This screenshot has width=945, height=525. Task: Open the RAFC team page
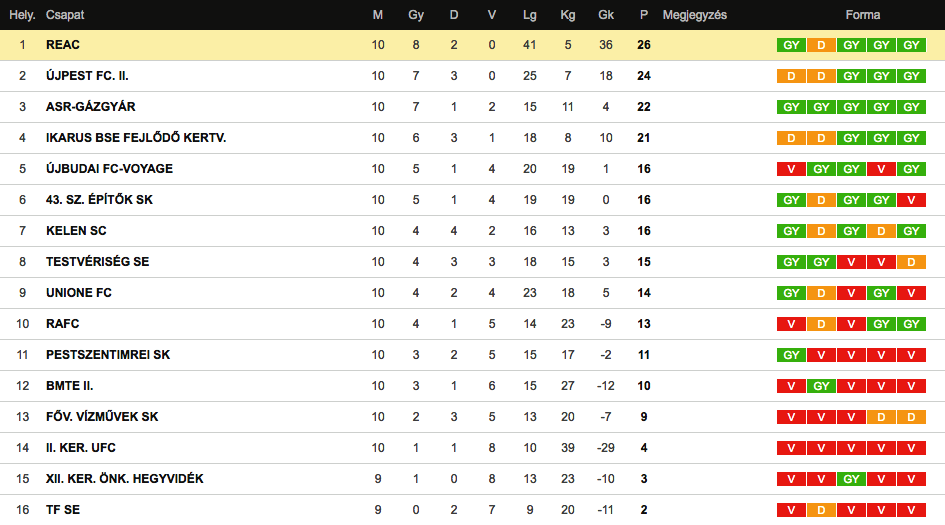pyautogui.click(x=62, y=324)
